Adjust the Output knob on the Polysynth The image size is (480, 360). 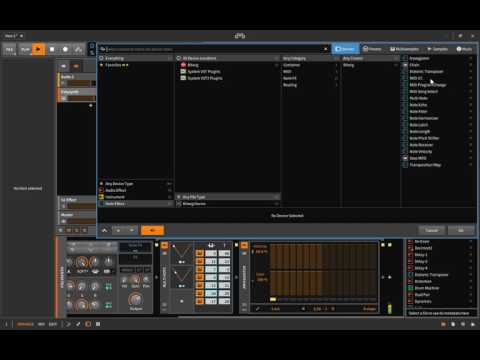pos(135,299)
